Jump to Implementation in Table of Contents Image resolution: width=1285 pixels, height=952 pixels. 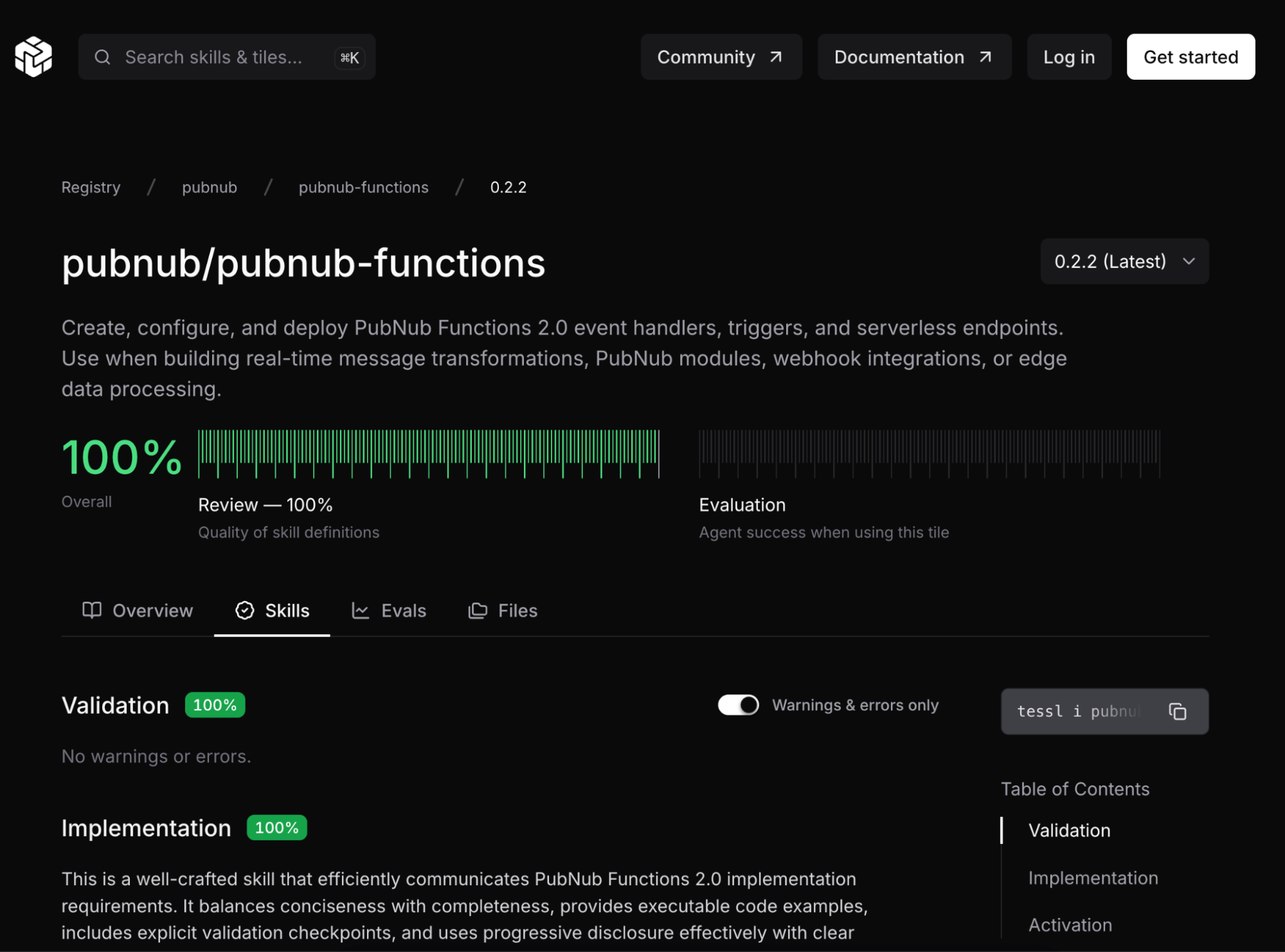[1093, 877]
